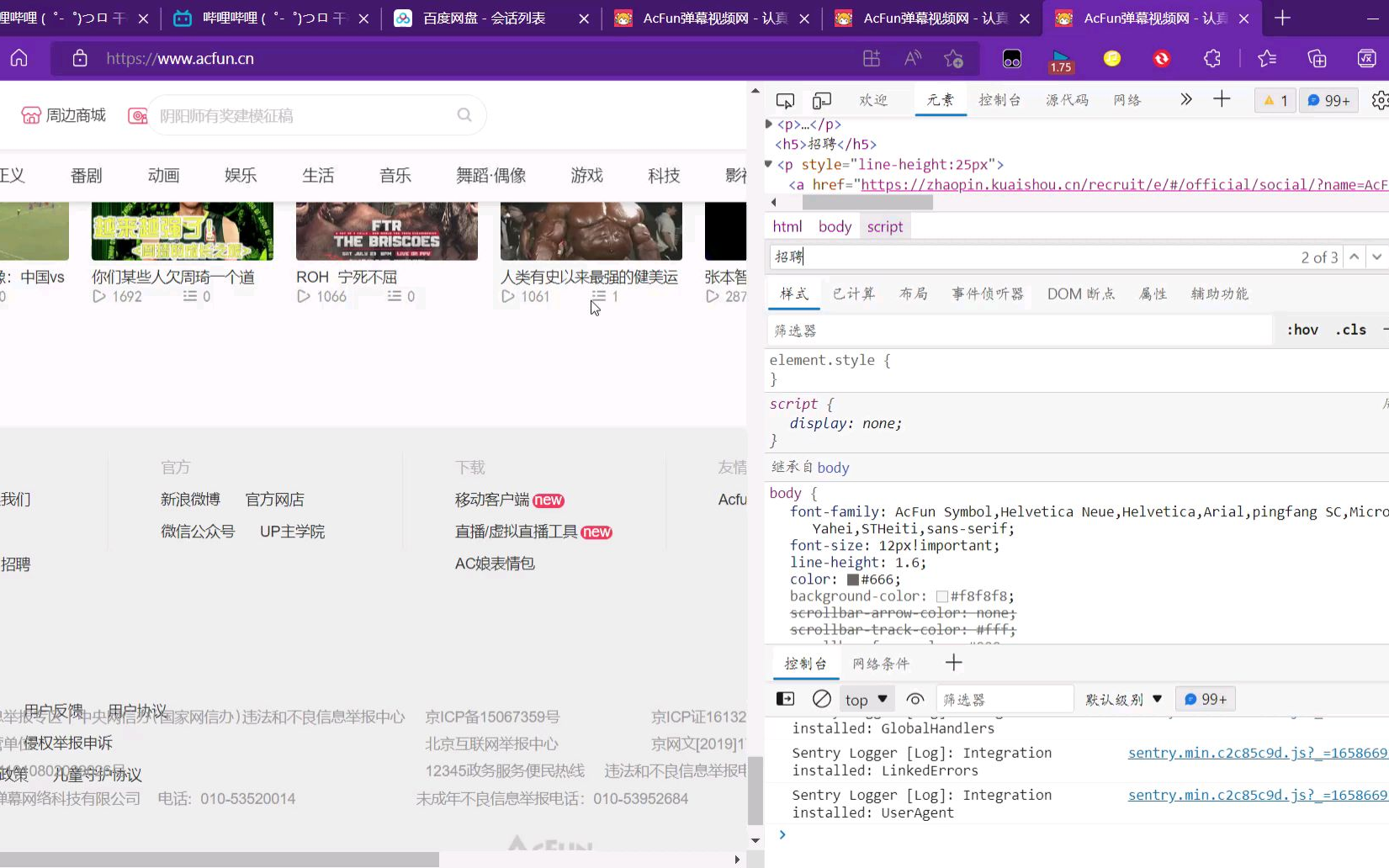
Task: Click the warnings count badge showing 1
Action: point(1275,100)
